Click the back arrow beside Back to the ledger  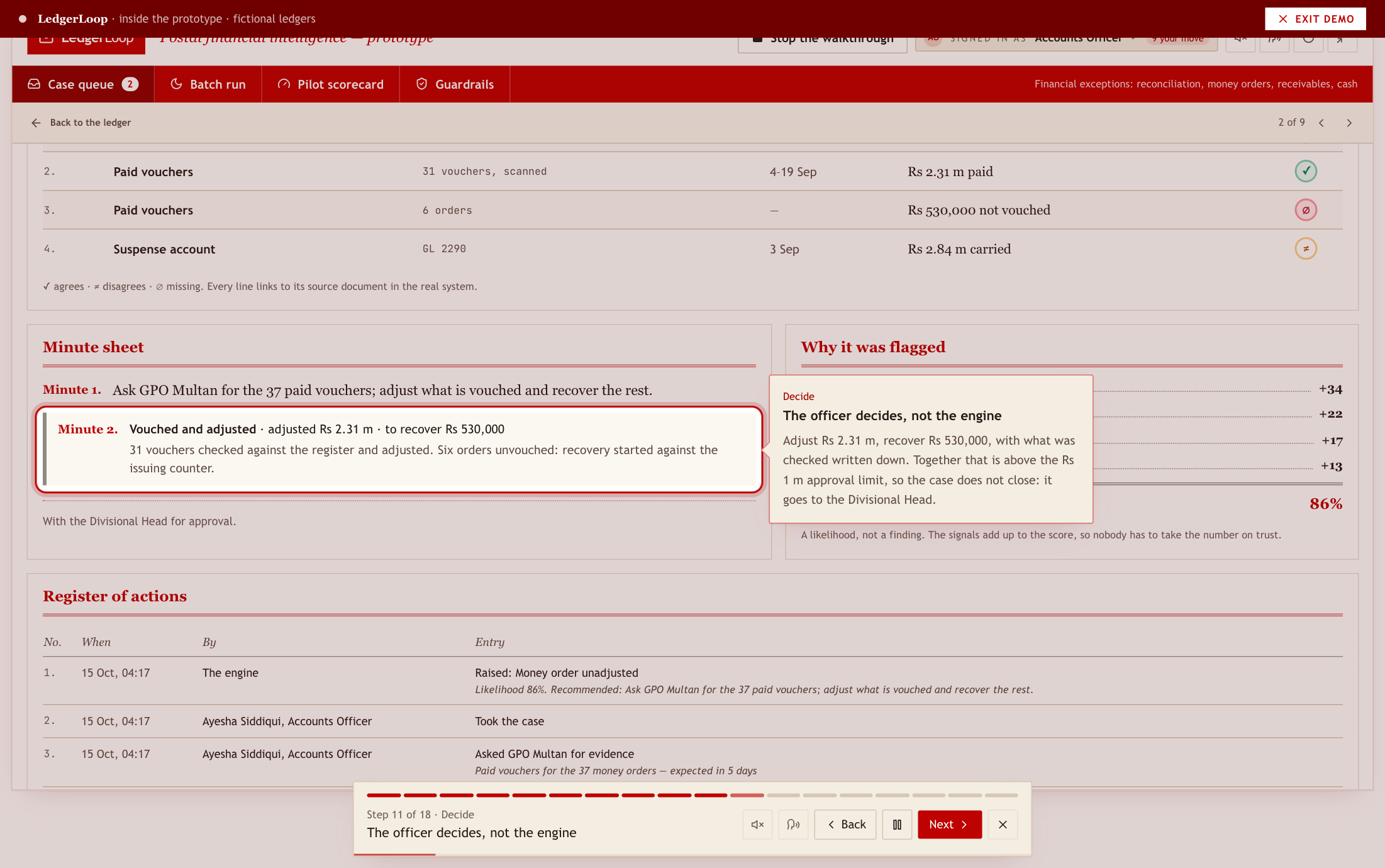click(x=36, y=123)
